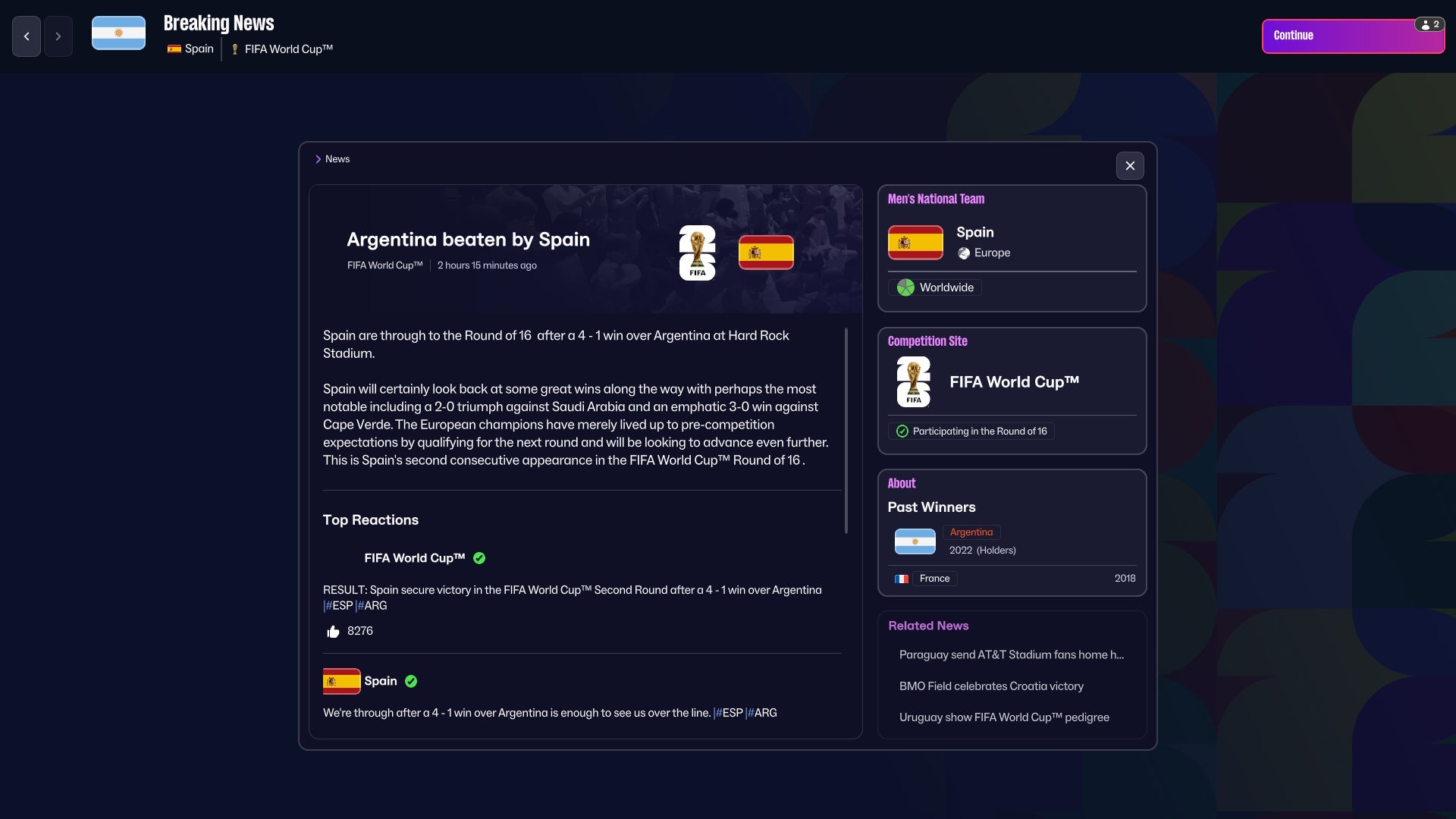
Task: Click verified badge next to FIFA World Cup reaction
Action: 479,558
